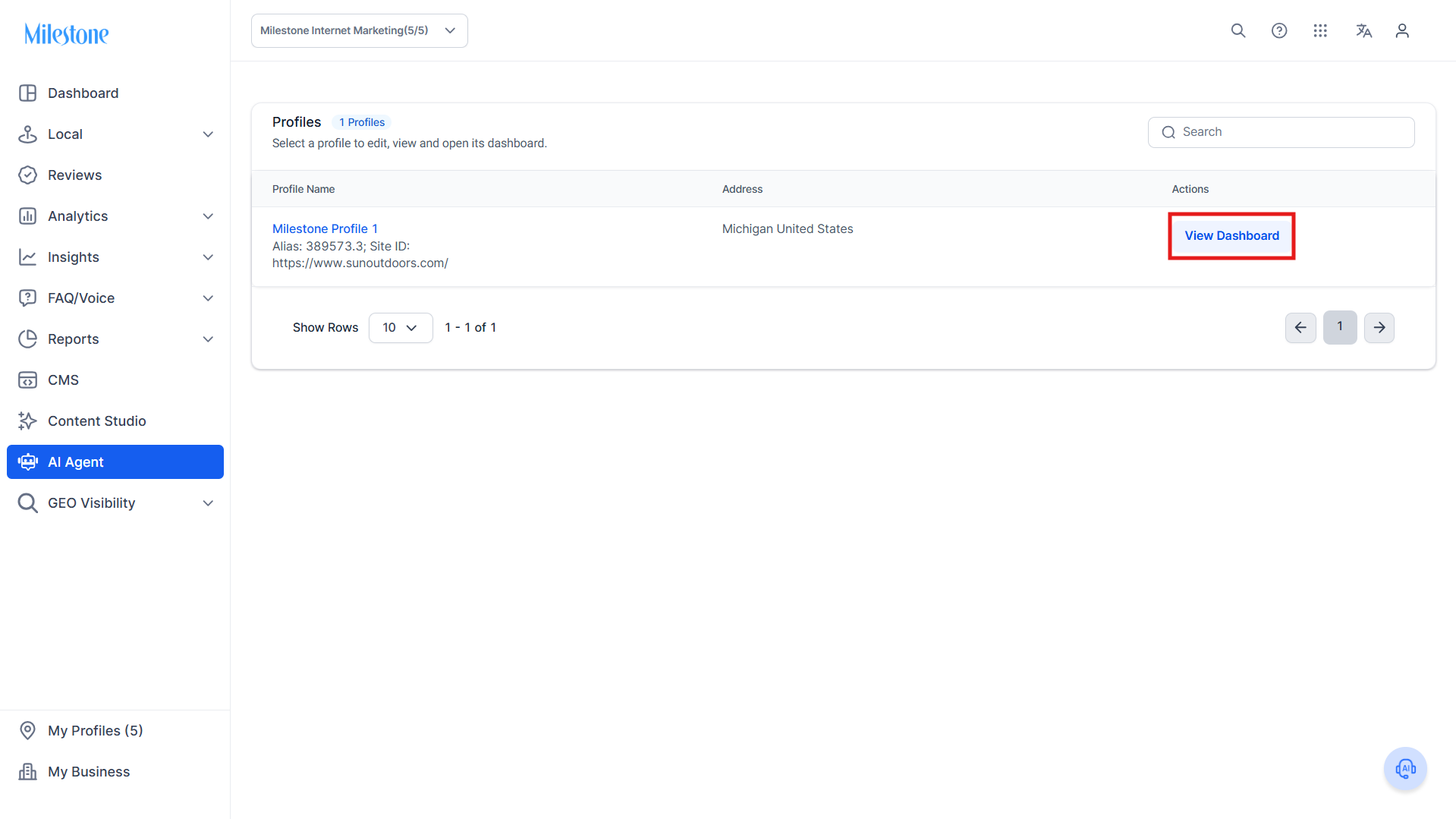Open the Show Rows 10 dropdown
The height and width of the screenshot is (819, 1456).
point(401,328)
